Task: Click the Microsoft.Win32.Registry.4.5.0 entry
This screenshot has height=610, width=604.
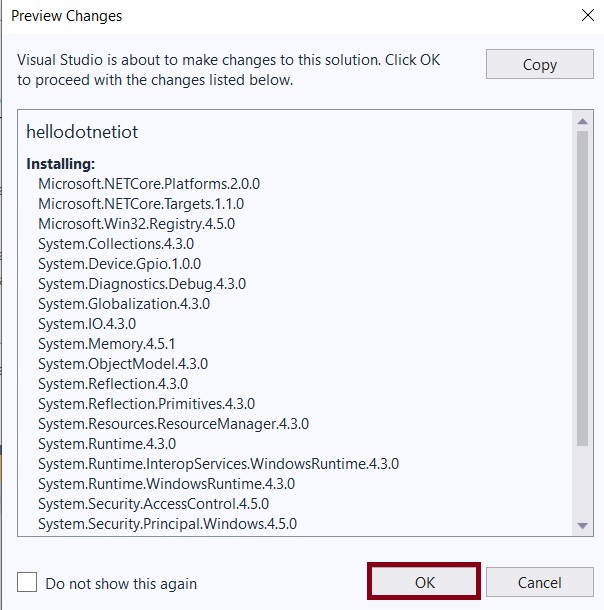Action: tap(136, 224)
